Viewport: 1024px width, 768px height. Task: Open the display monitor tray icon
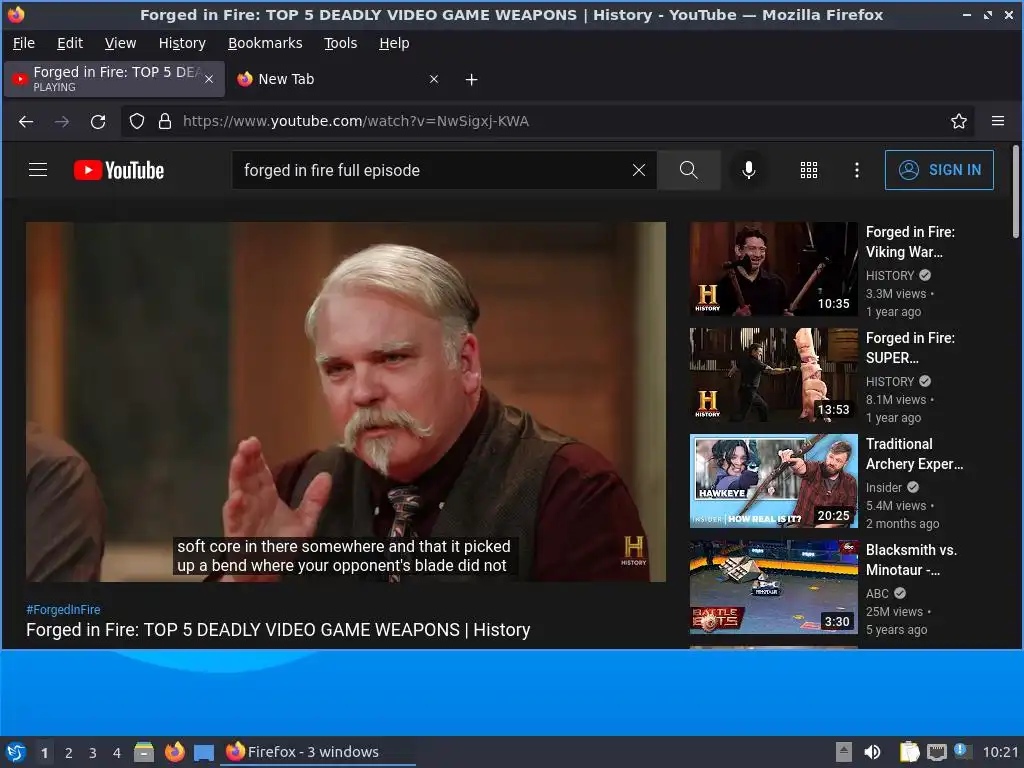[936, 752]
